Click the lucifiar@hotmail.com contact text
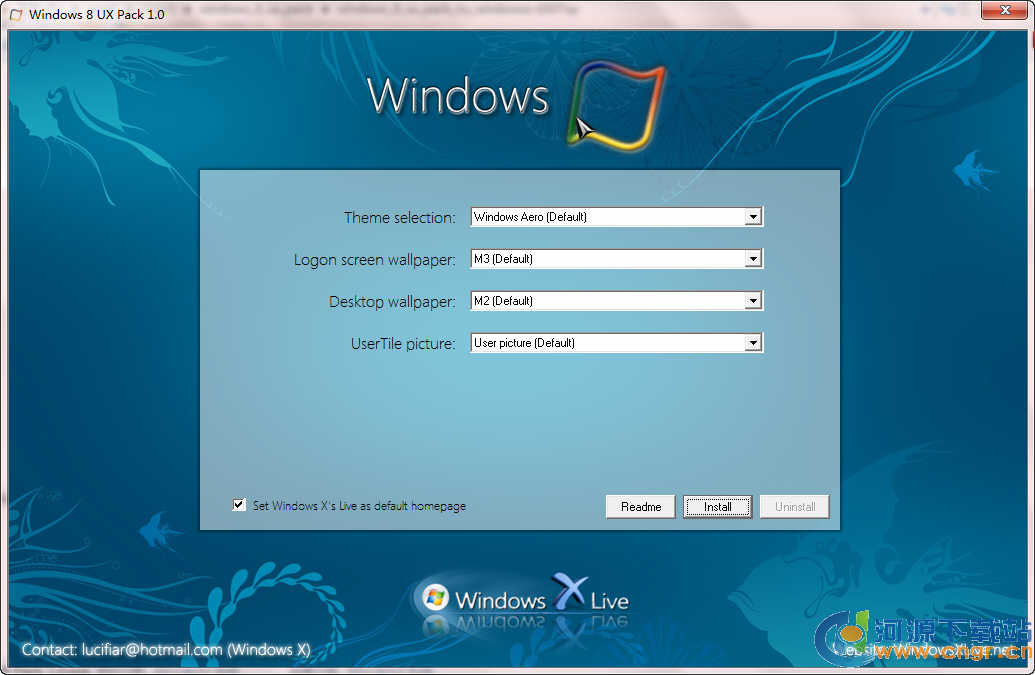Screen dimensions: 1035x675 [152, 650]
